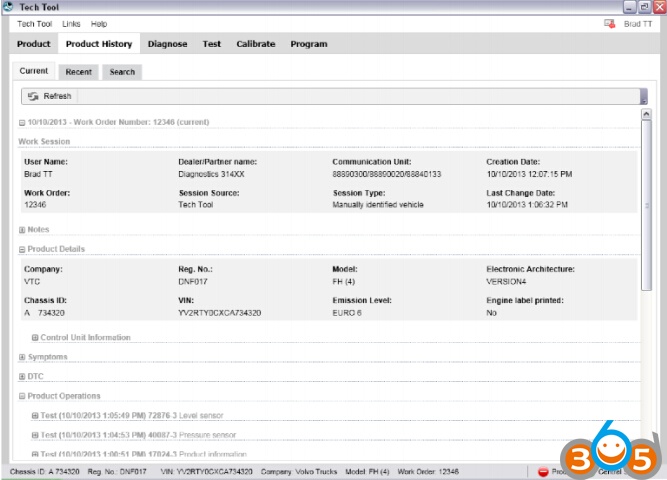This screenshot has width=667, height=480.
Task: Click the work order value 12346 in Work Session
Action: click(x=35, y=205)
